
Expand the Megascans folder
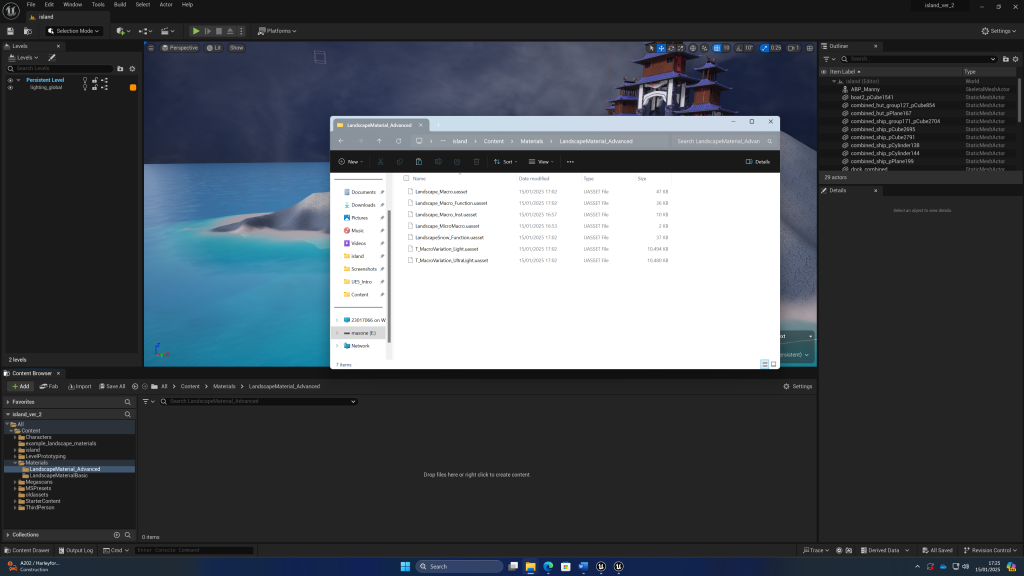coord(15,482)
